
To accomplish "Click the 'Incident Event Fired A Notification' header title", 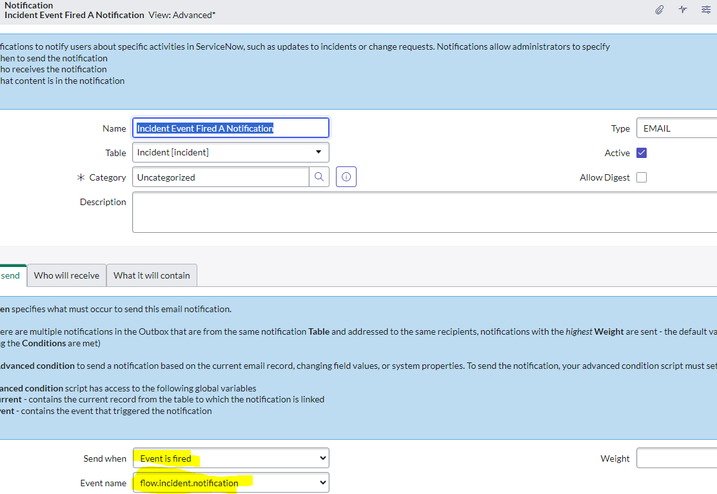I will [x=74, y=15].
